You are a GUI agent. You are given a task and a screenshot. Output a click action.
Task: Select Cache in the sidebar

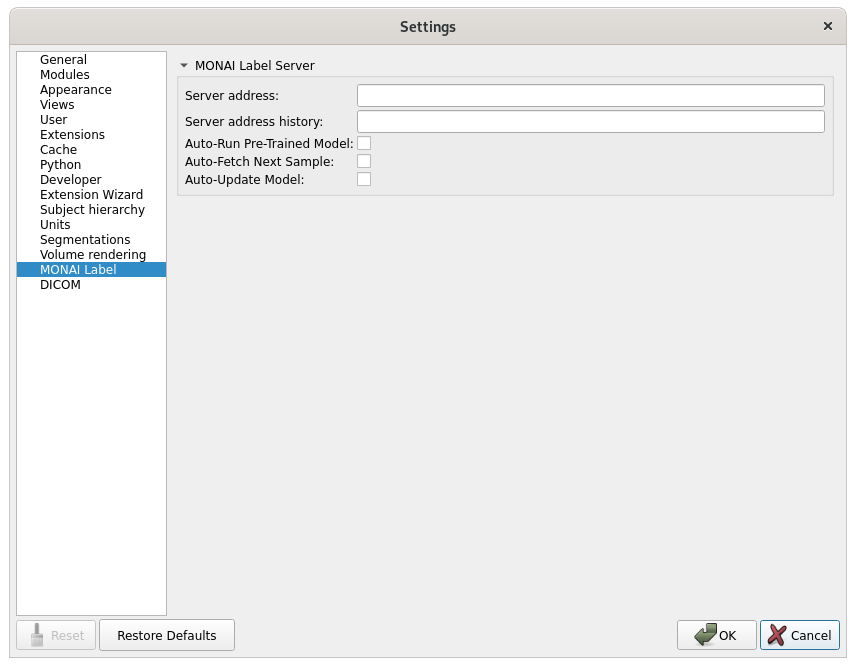click(92, 150)
